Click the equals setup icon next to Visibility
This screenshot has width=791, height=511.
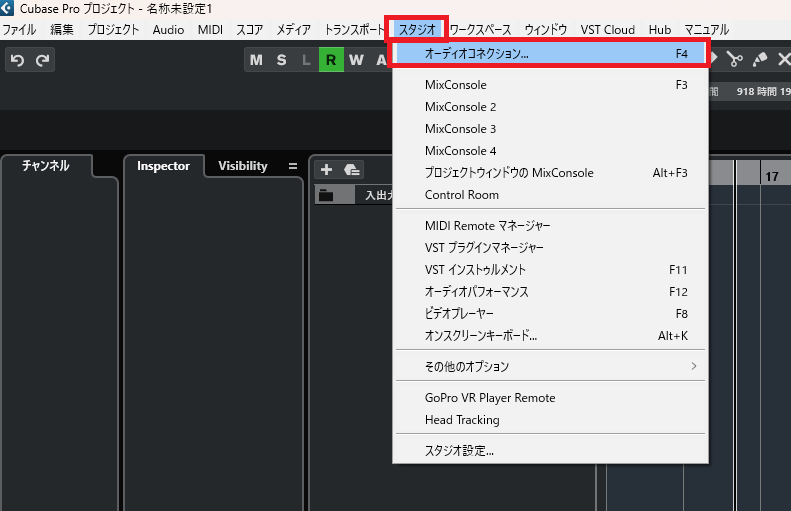[x=293, y=166]
